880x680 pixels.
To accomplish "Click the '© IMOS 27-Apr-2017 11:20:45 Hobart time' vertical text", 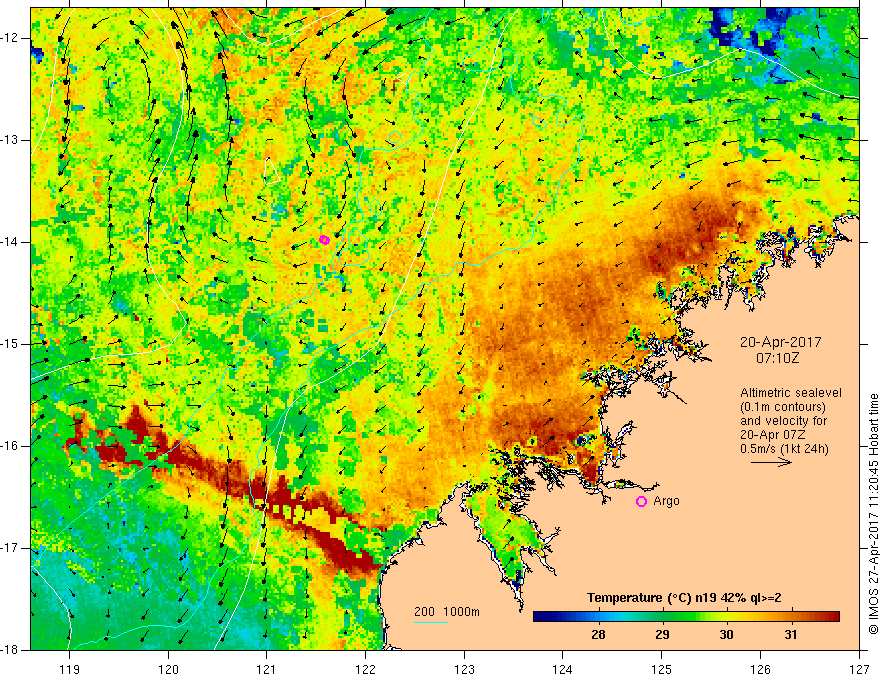I will (873, 514).
